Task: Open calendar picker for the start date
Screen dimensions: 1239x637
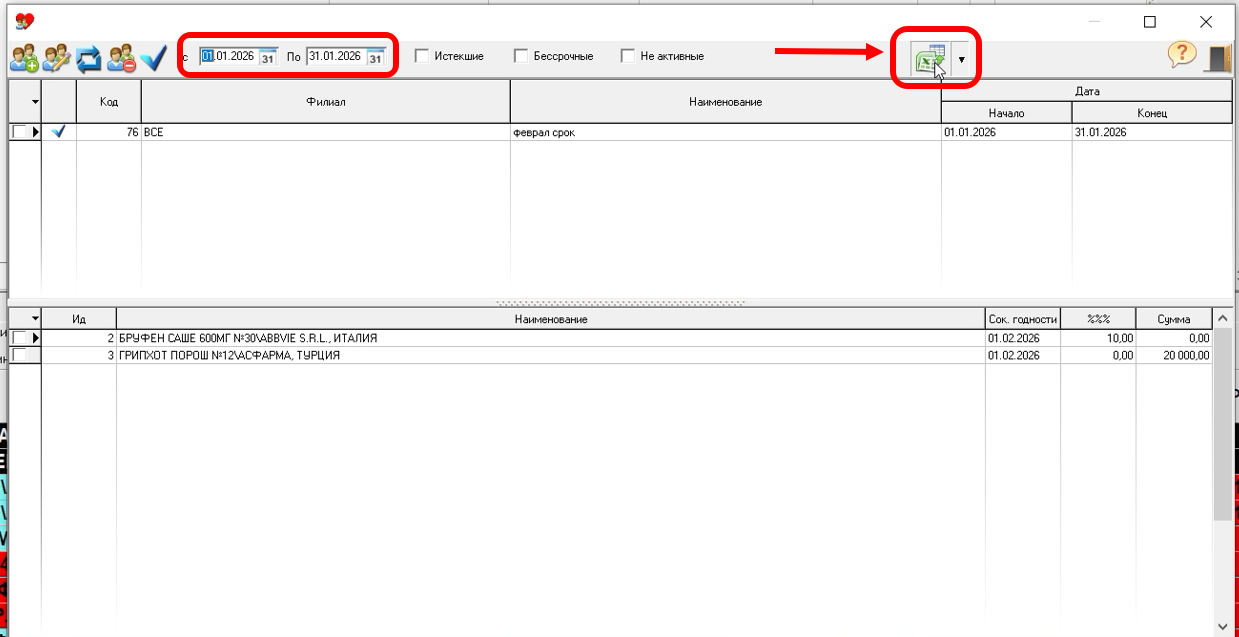Action: [268, 57]
